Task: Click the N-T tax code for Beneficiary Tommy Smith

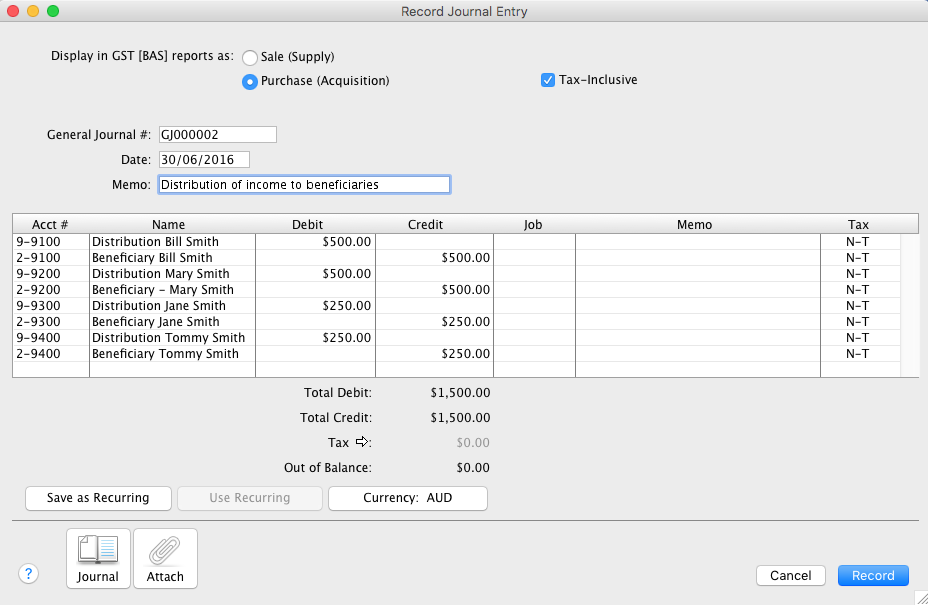Action: 857,354
